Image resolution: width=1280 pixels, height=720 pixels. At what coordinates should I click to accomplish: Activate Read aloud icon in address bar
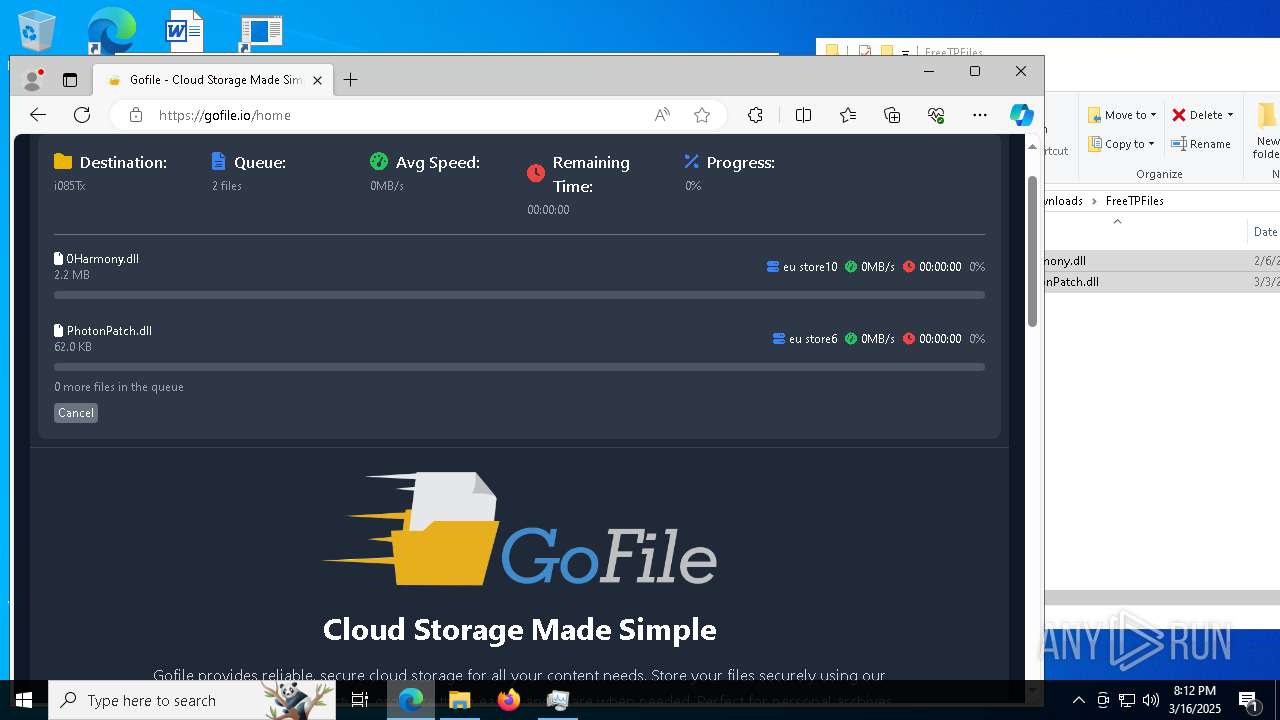(x=662, y=115)
